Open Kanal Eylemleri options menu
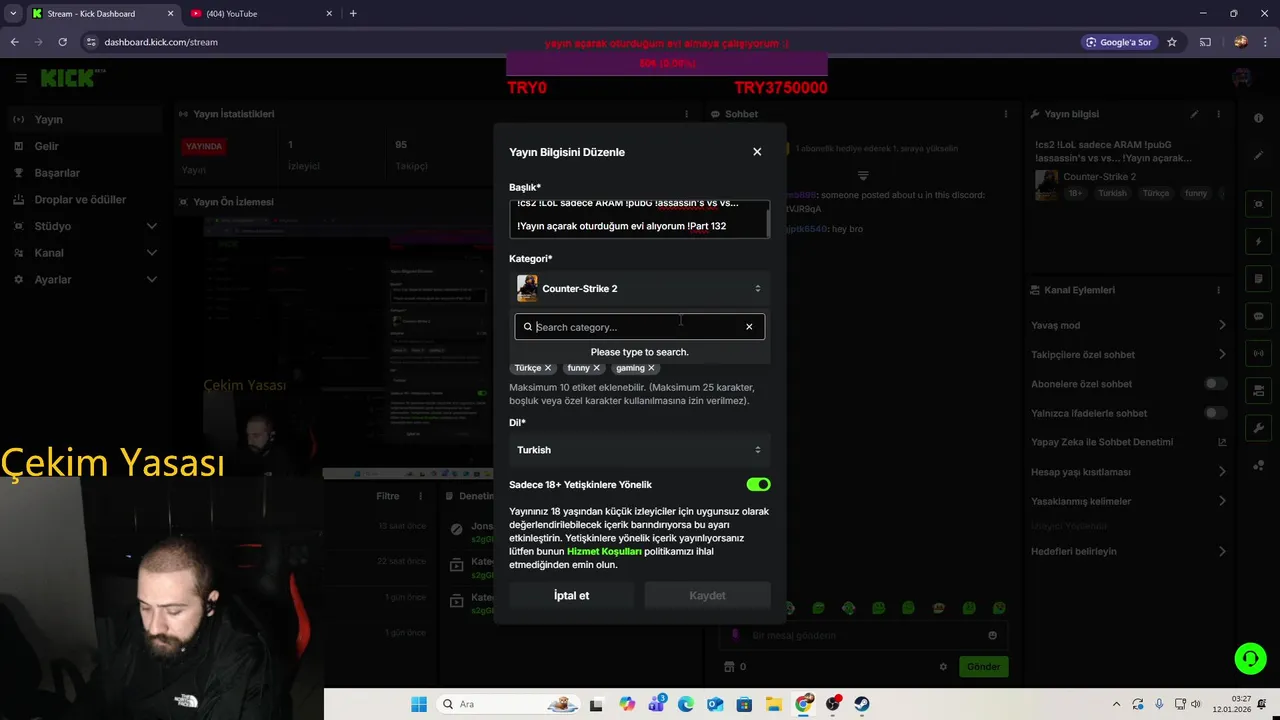The height and width of the screenshot is (720, 1280). [x=1219, y=290]
